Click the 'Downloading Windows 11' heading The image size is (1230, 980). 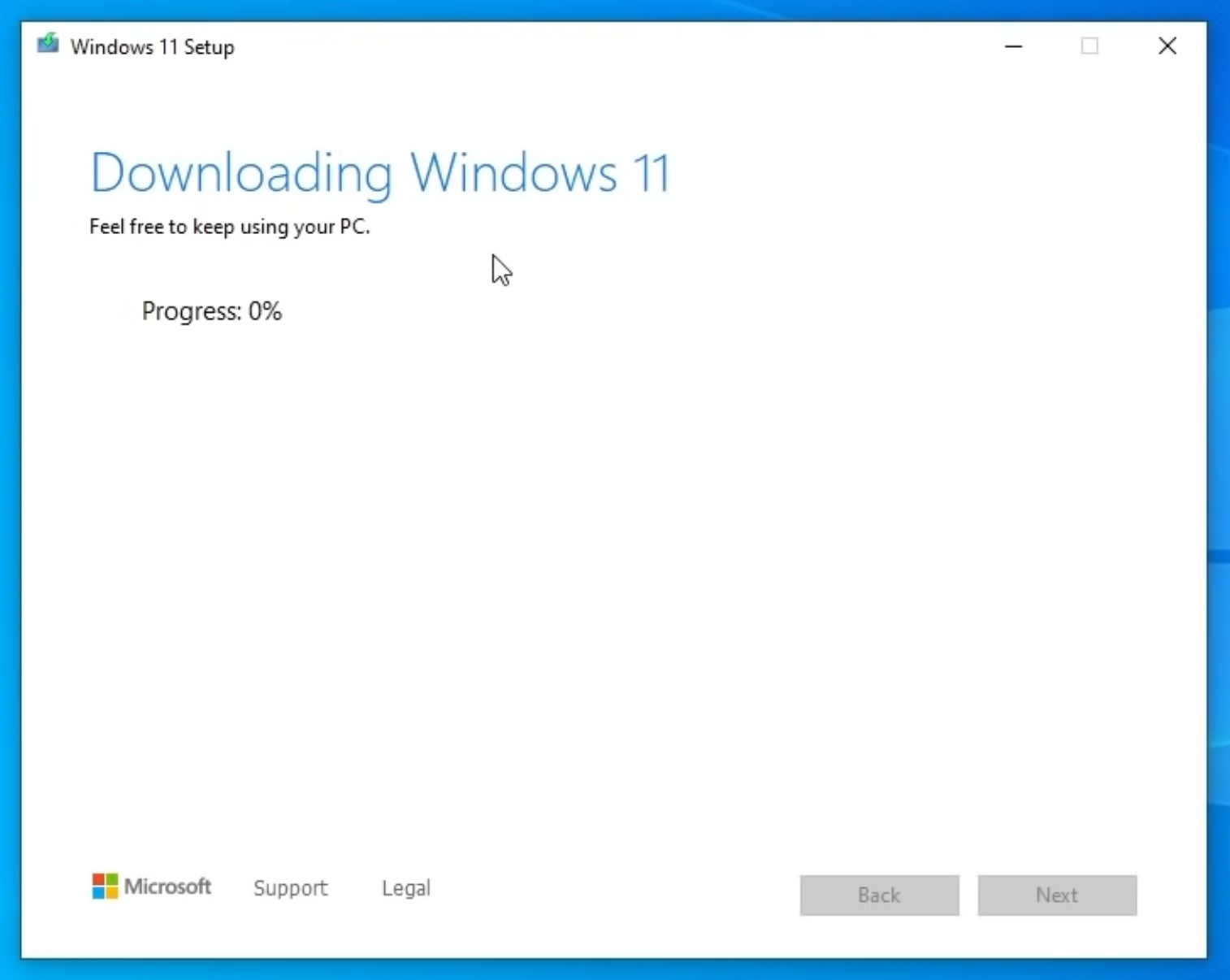(x=380, y=172)
